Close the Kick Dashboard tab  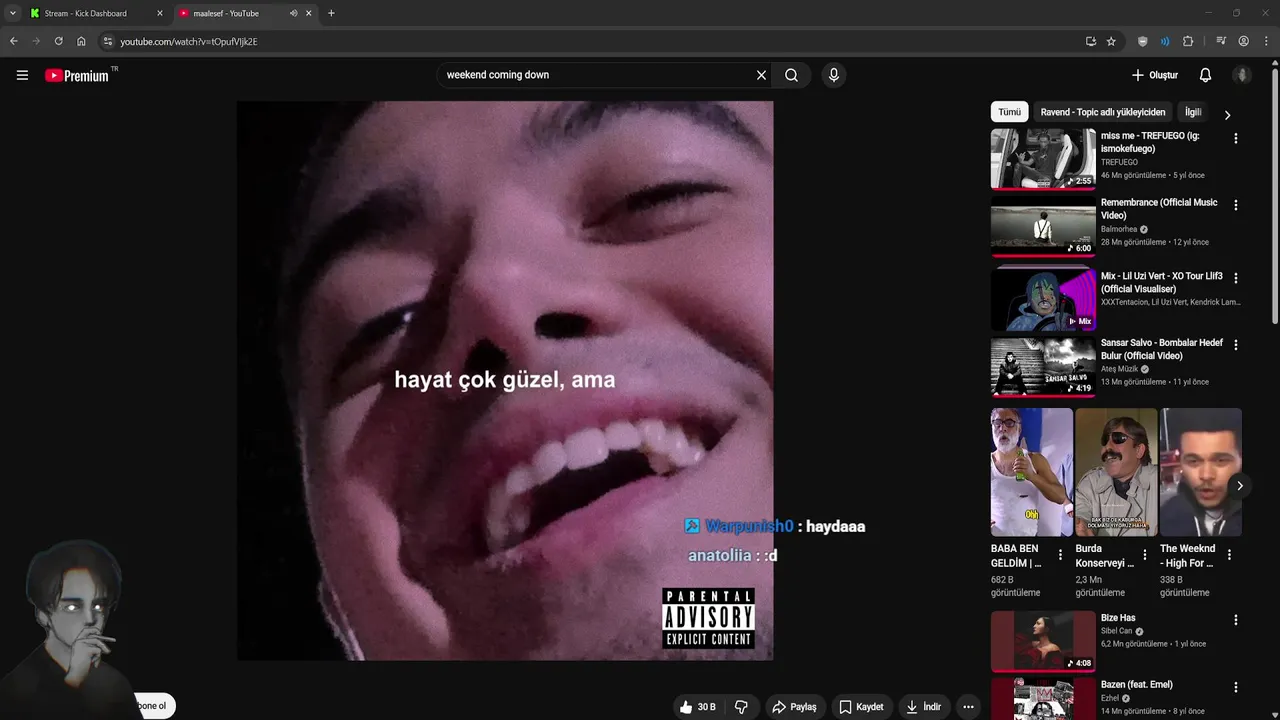pos(160,13)
